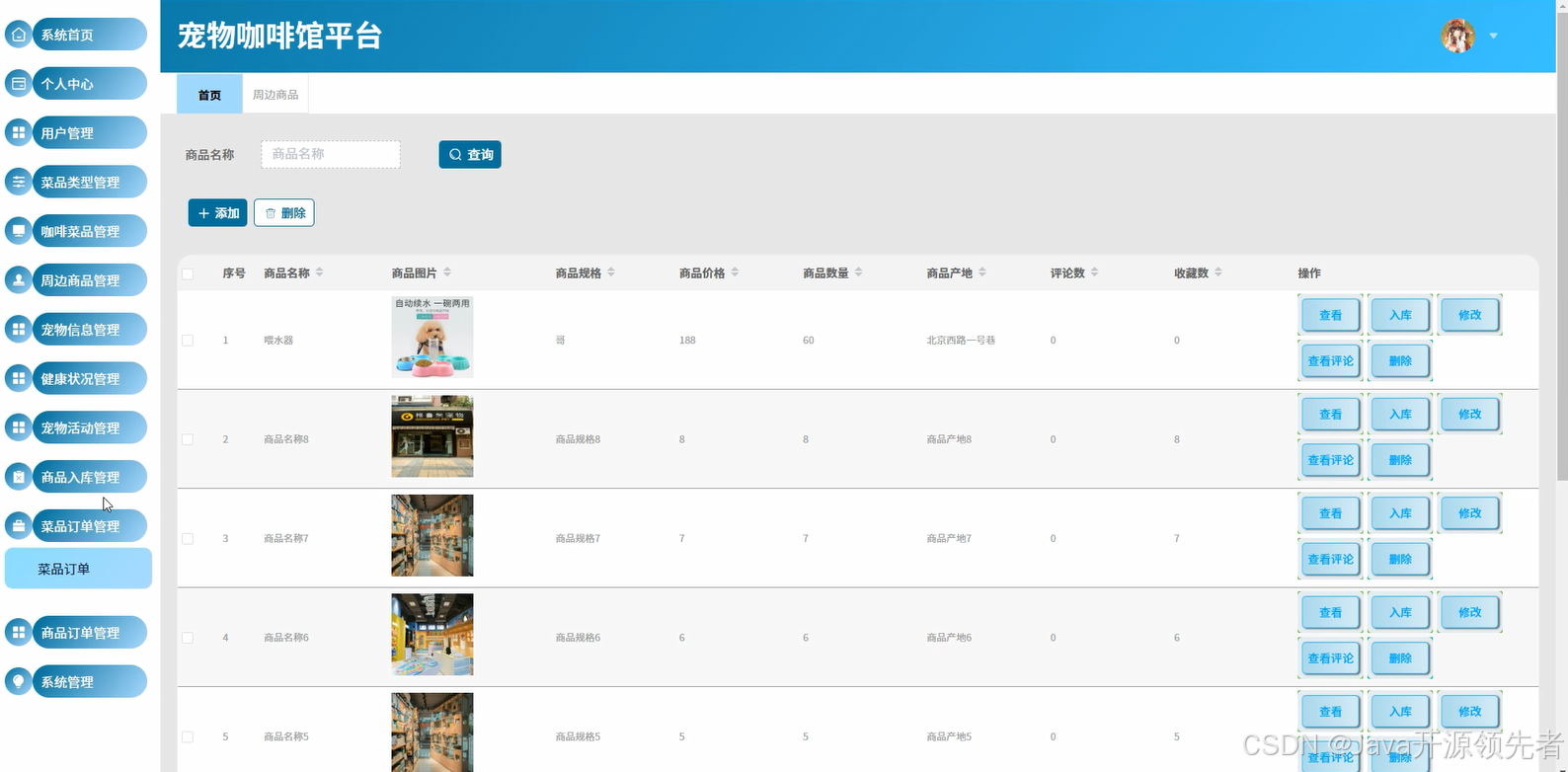The height and width of the screenshot is (772, 1568).
Task: Open the user dropdown arrow next to avatar
Action: coord(1493,37)
